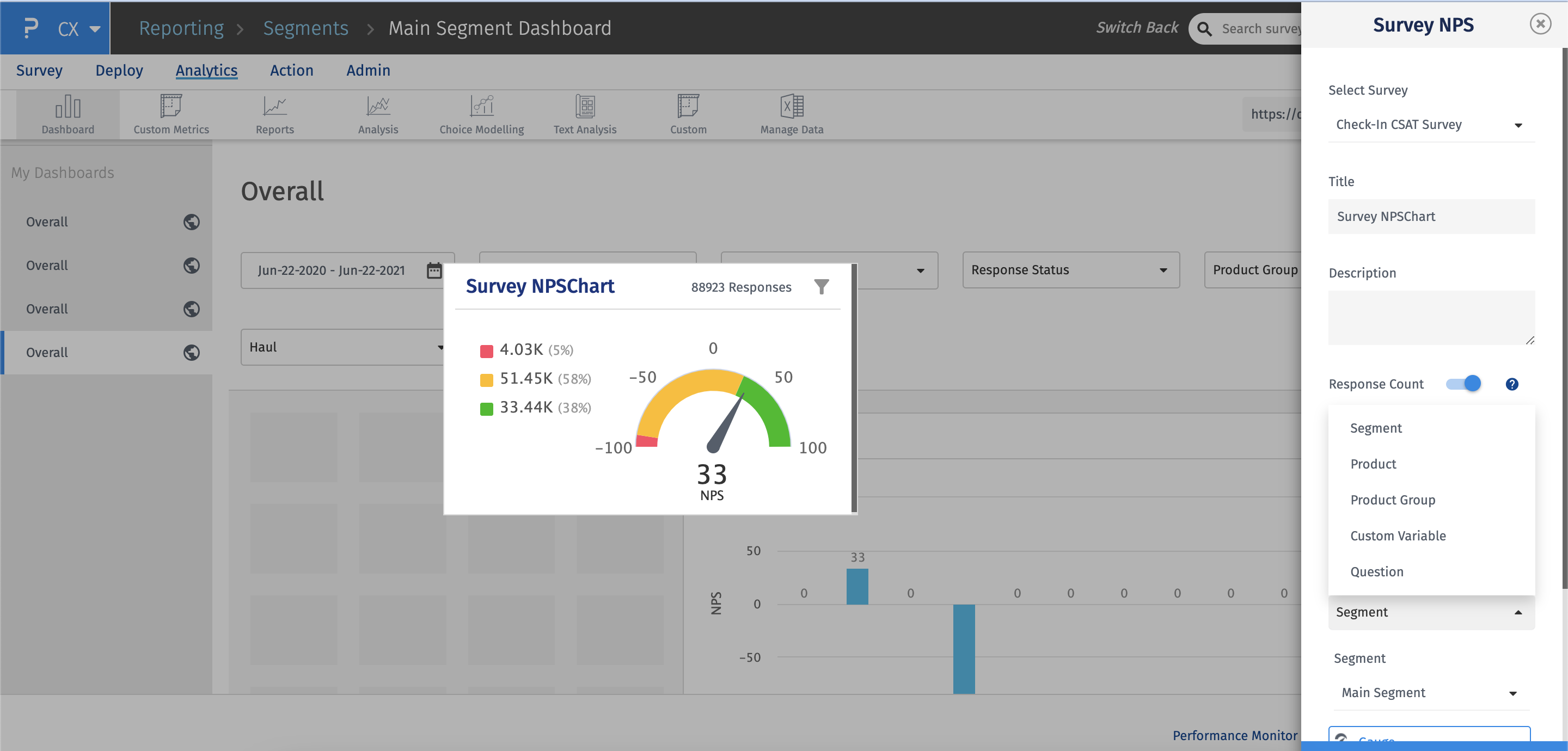The height and width of the screenshot is (751, 1568).
Task: Switch to the Admin tab
Action: point(368,71)
